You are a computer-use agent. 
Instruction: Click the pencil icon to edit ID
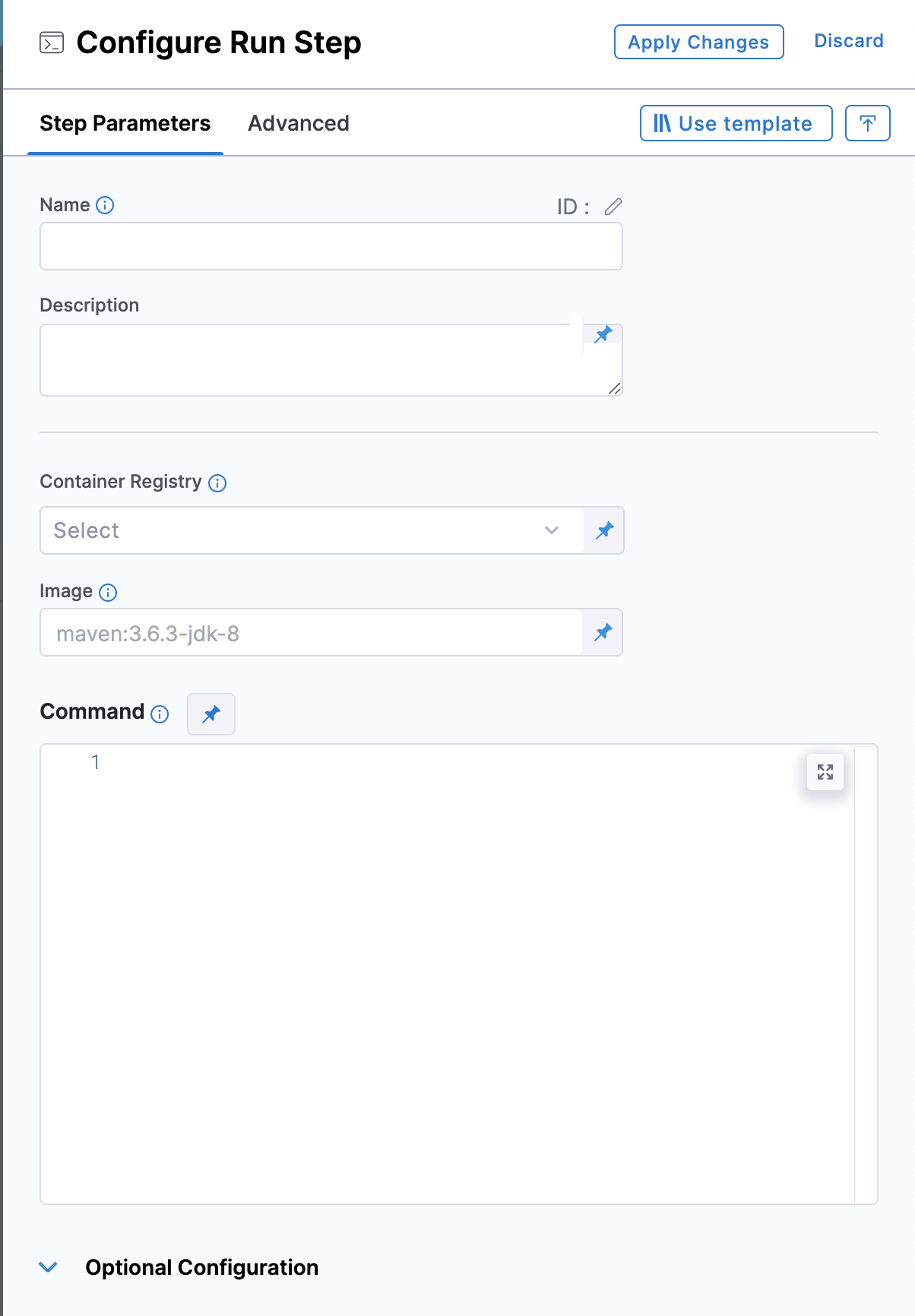(x=613, y=207)
